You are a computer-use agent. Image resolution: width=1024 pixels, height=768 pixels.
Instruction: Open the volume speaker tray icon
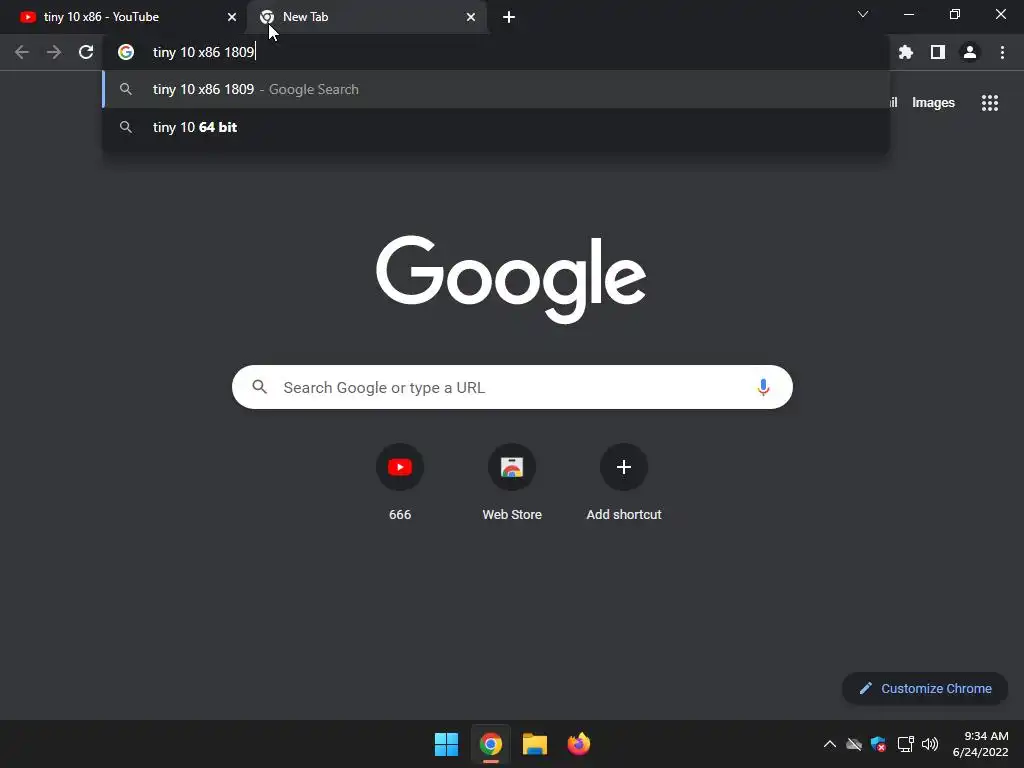[930, 744]
